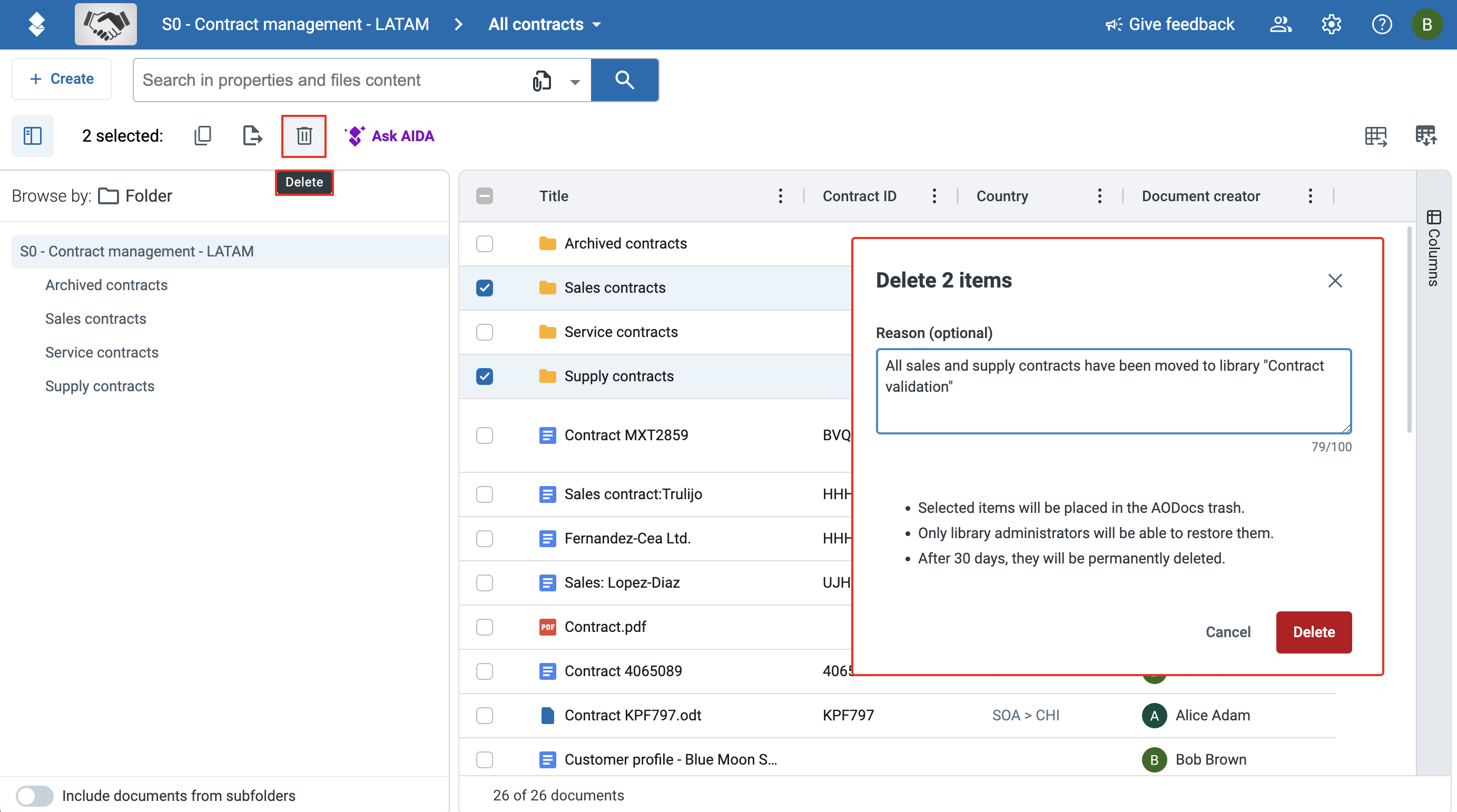Viewport: 1457px width, 812px height.
Task: Check the Sales: Lopez-Diaz row checkbox
Action: [484, 583]
